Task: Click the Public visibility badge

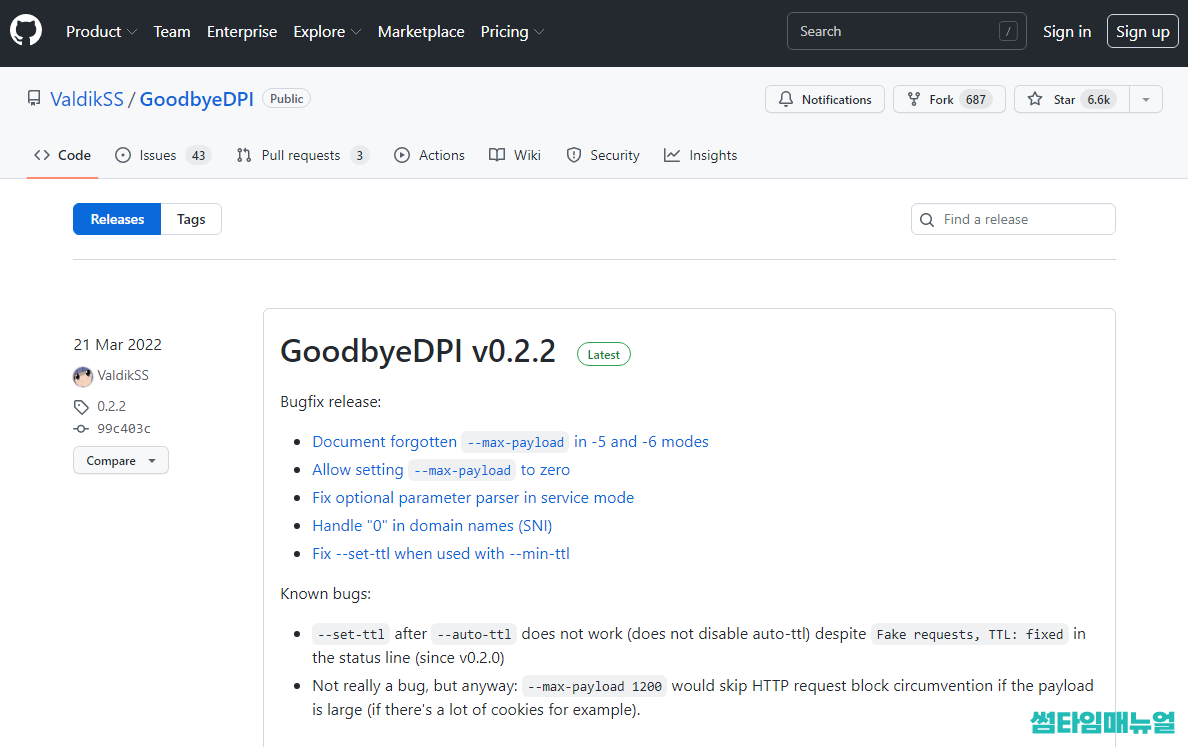Action: click(x=286, y=98)
